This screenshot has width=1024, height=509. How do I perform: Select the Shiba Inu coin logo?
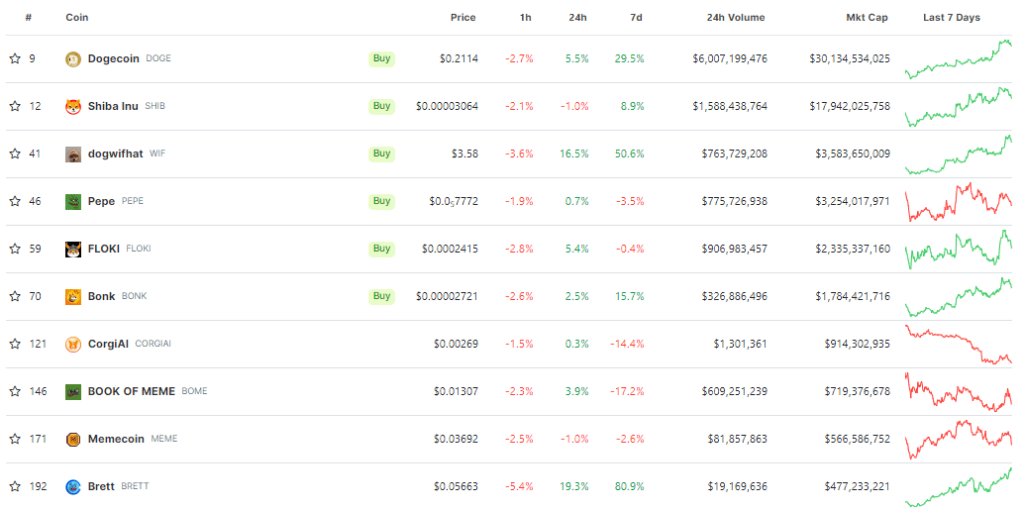pyautogui.click(x=73, y=107)
